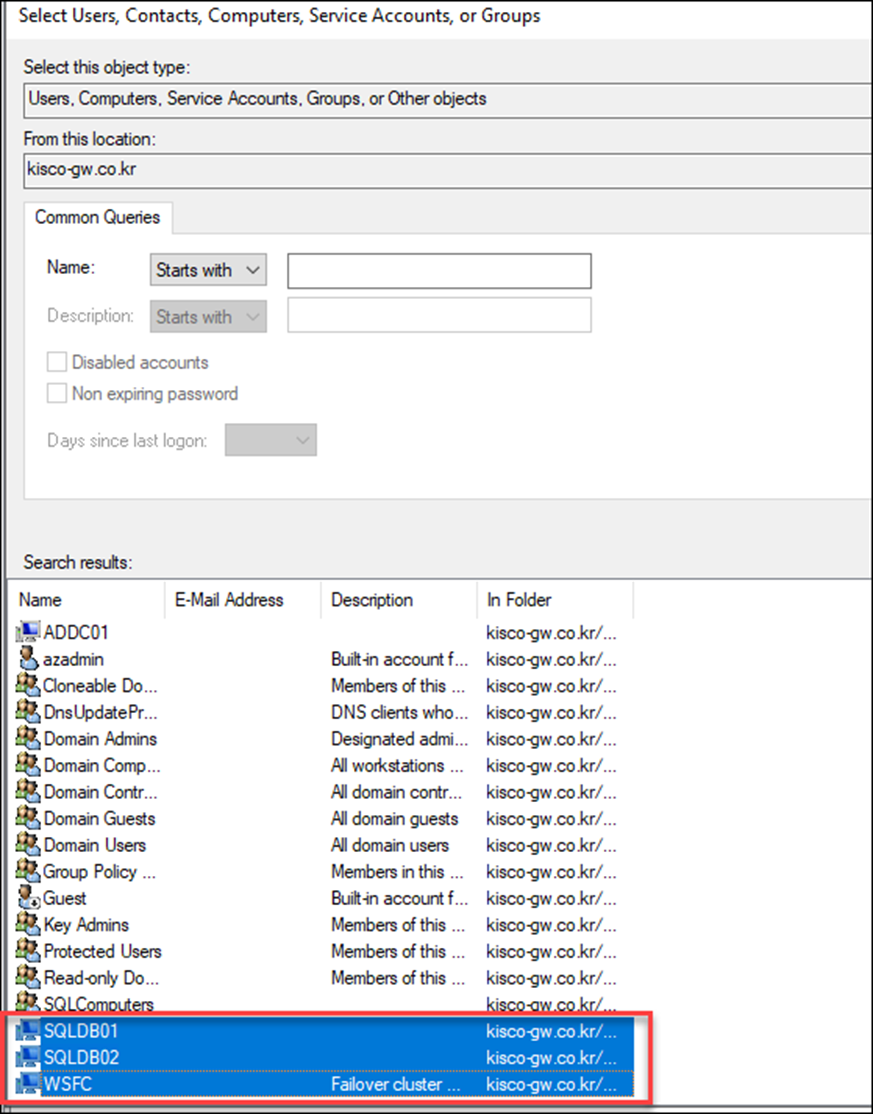Select the SQLDB01 row name
This screenshot has height=1114, width=873.
[81, 1031]
